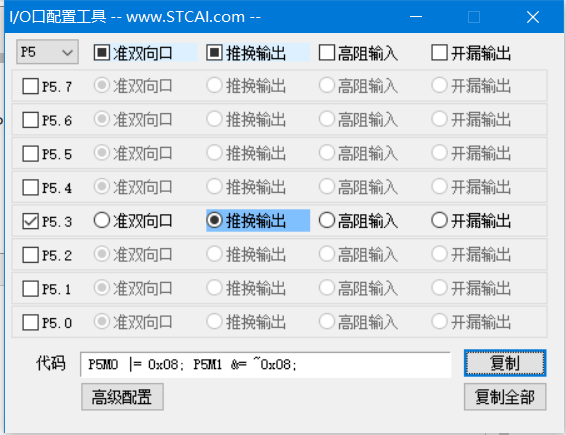Select 准双向口 radio in P5.4 row
Screen dimensions: 566x435
tap(102, 187)
